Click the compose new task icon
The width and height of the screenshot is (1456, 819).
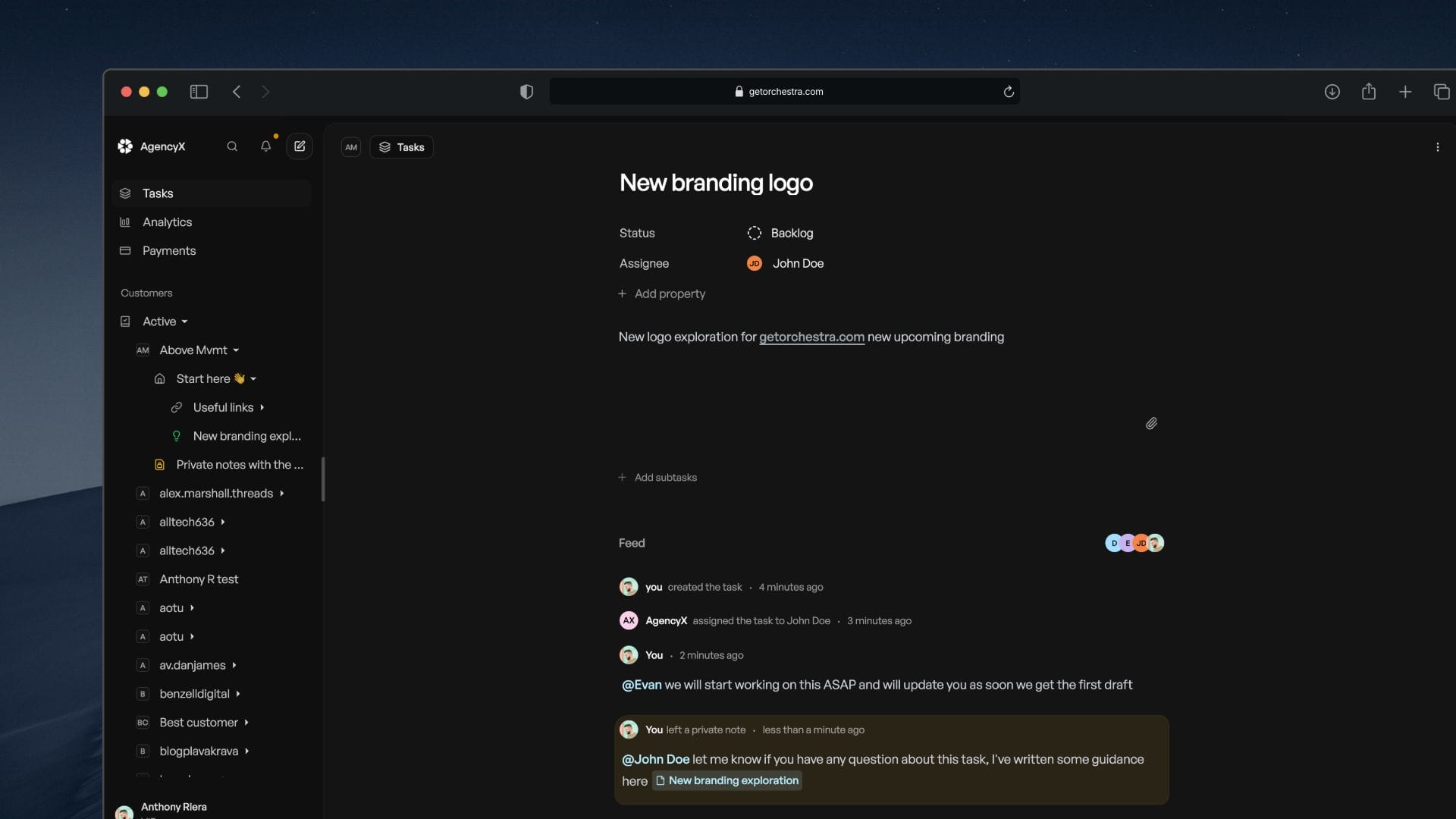point(300,146)
